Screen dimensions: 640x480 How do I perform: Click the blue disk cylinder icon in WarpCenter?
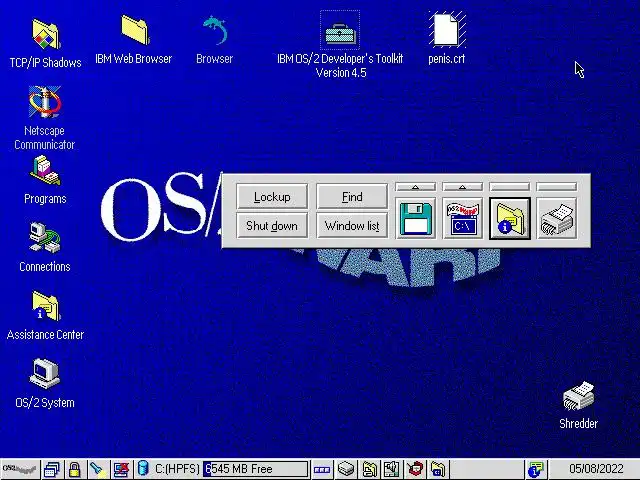pyautogui.click(x=143, y=469)
